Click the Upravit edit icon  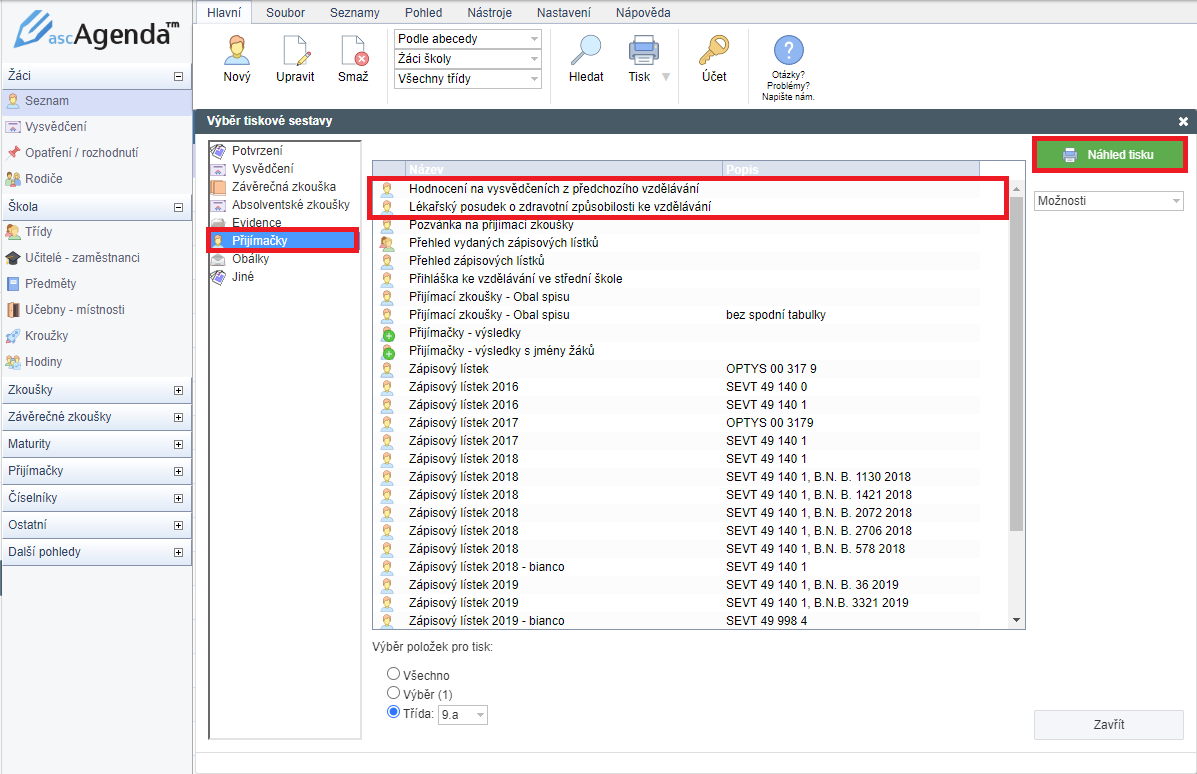coord(295,52)
